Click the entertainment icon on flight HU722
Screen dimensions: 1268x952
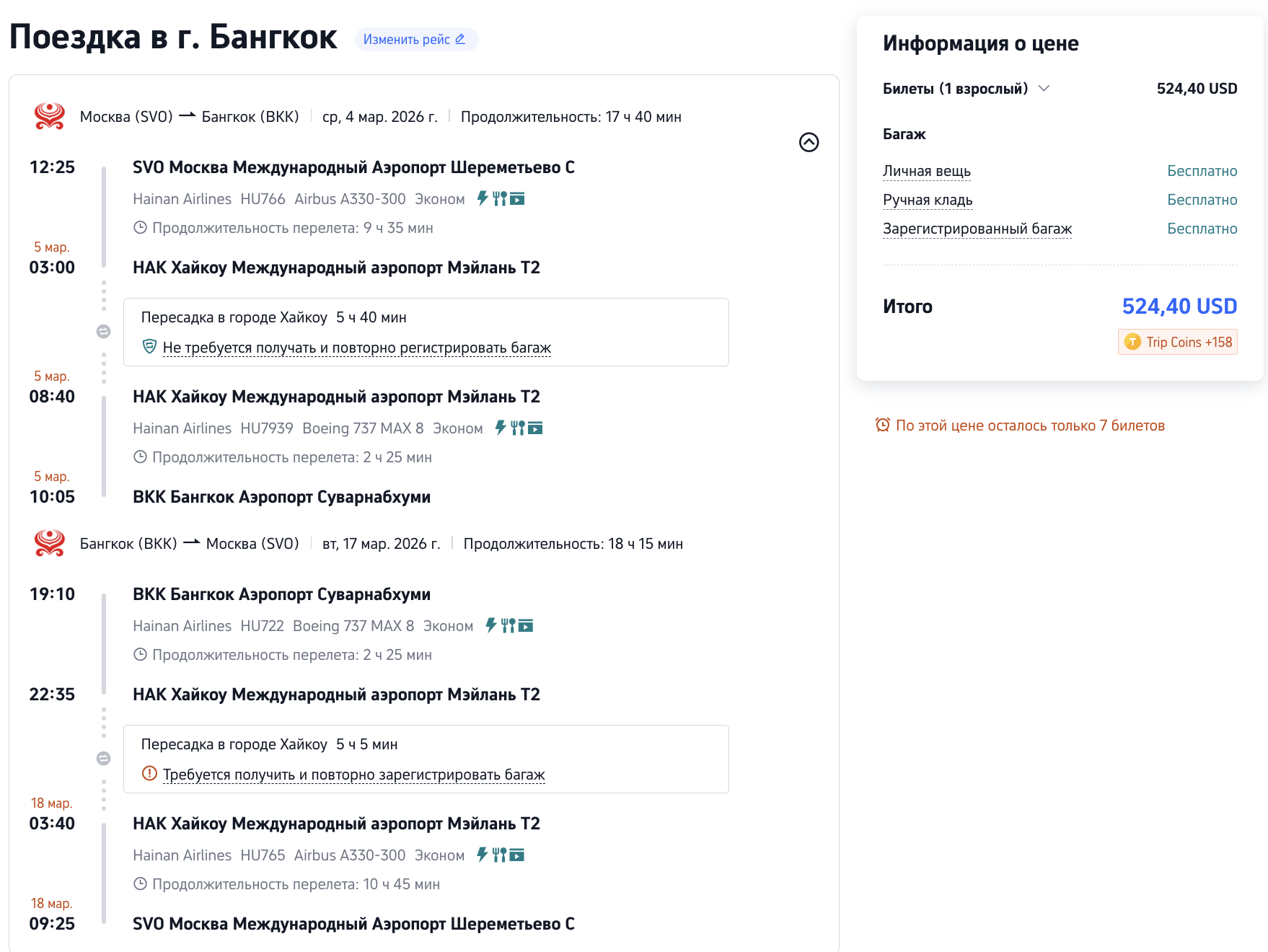526,626
